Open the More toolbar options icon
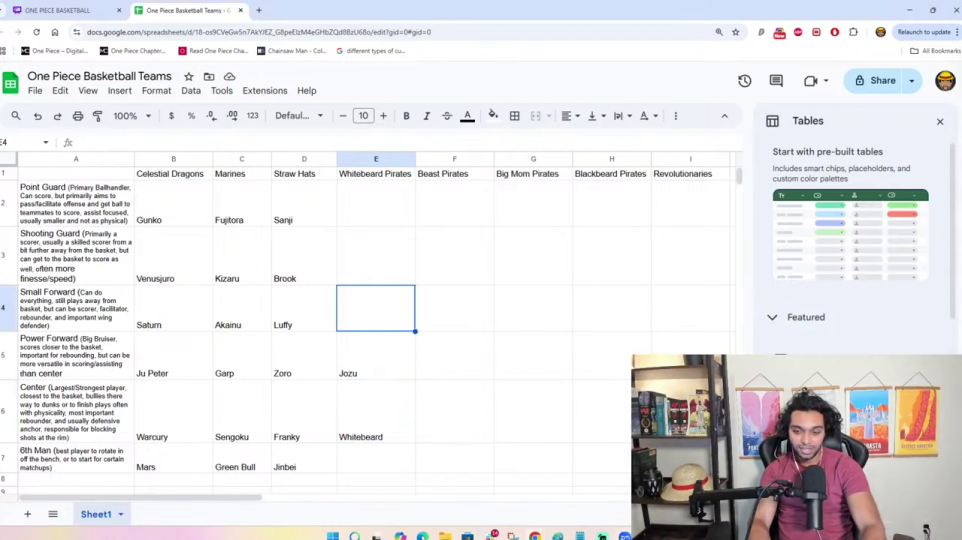Screen dimensions: 962x540 click(x=675, y=116)
